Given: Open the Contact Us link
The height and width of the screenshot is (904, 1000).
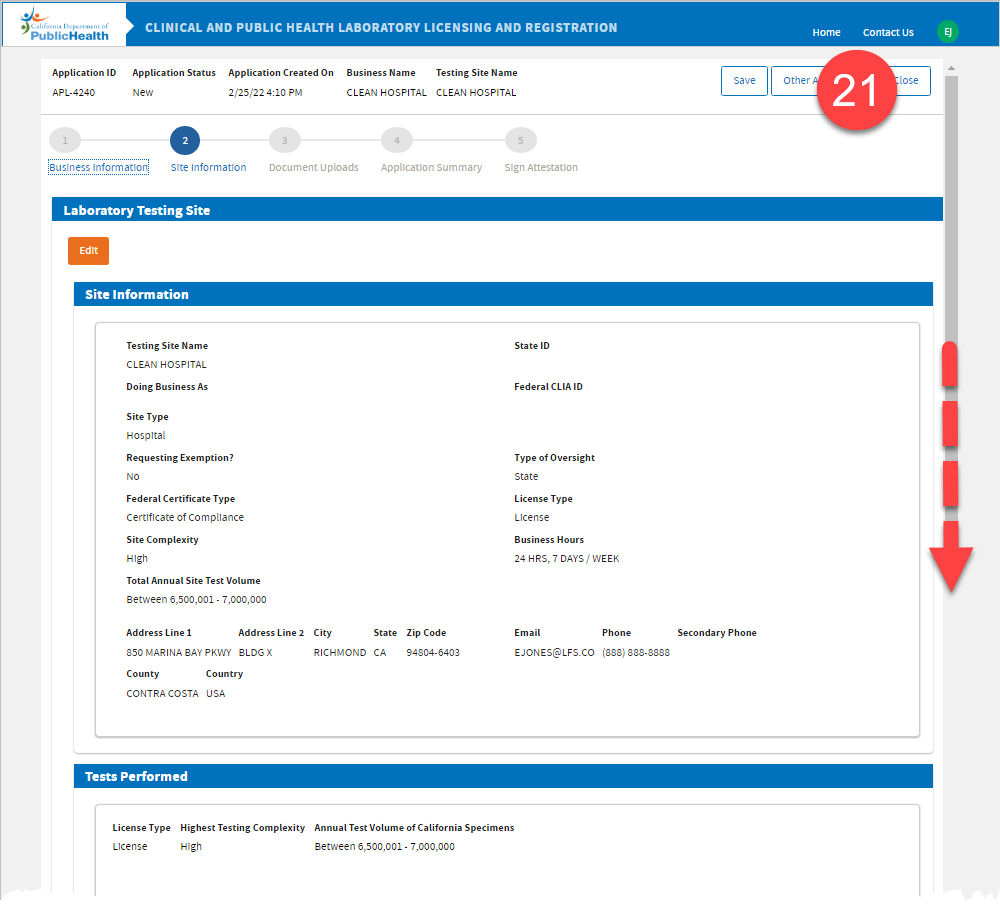Looking at the screenshot, I should click(888, 33).
